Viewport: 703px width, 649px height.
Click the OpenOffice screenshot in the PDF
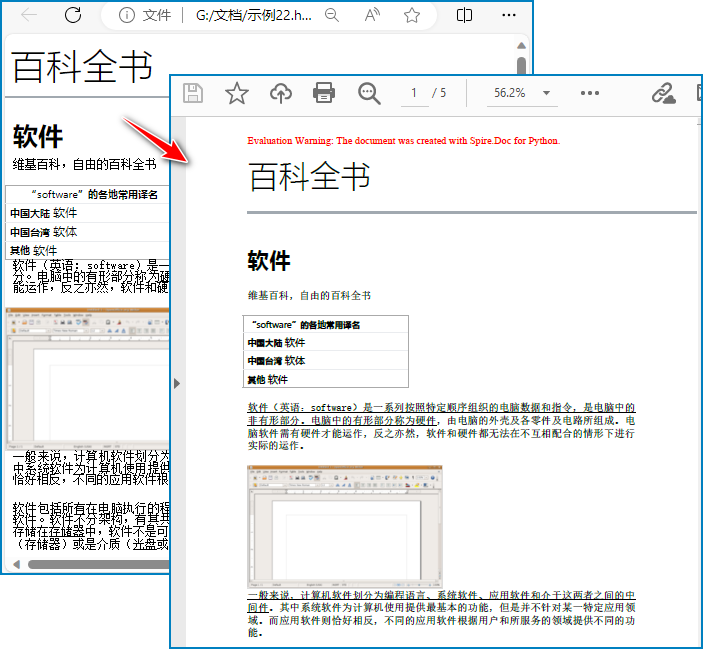click(344, 527)
